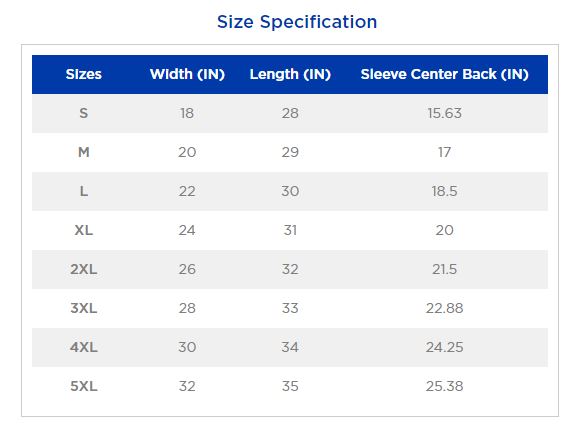Select the 24.25 sleeve value for 4XL
The width and height of the screenshot is (577, 448).
[445, 347]
